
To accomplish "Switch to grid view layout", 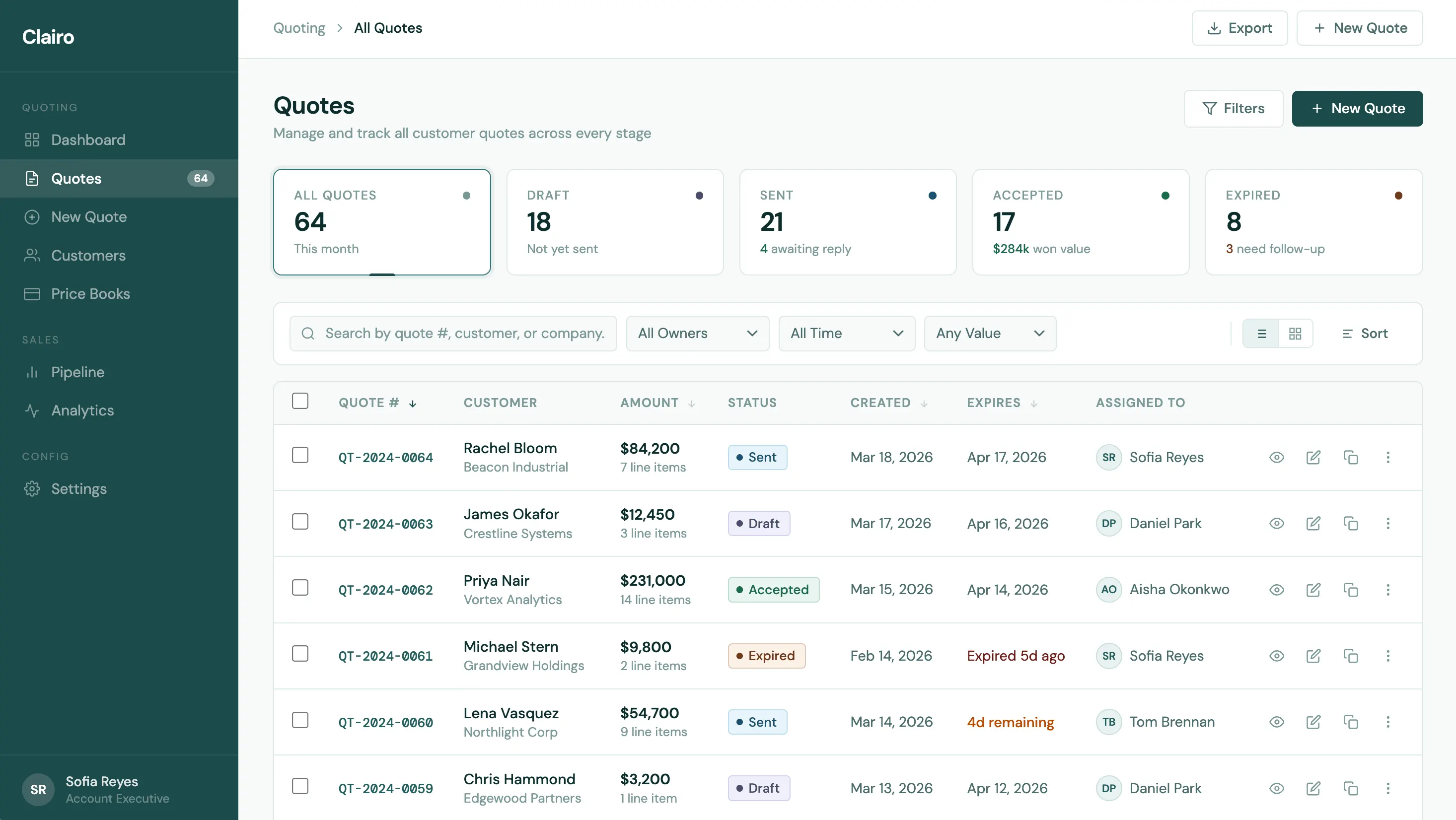I will point(1295,334).
